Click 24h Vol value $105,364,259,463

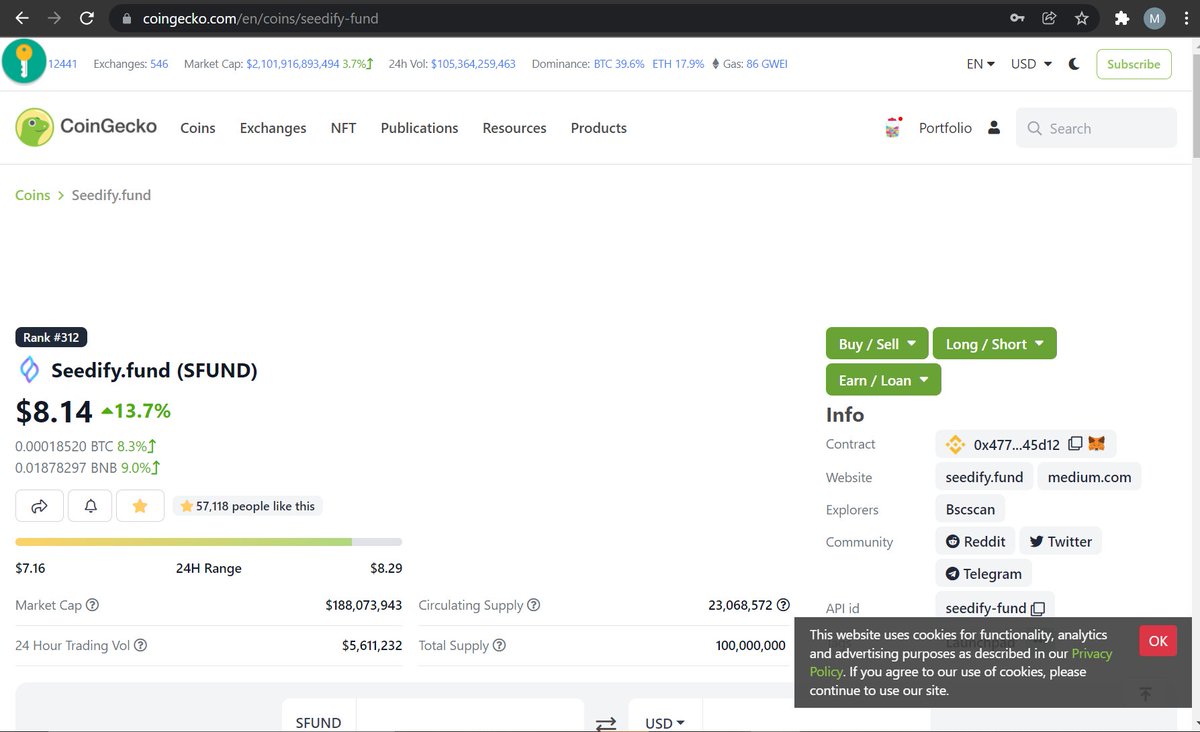coord(473,64)
